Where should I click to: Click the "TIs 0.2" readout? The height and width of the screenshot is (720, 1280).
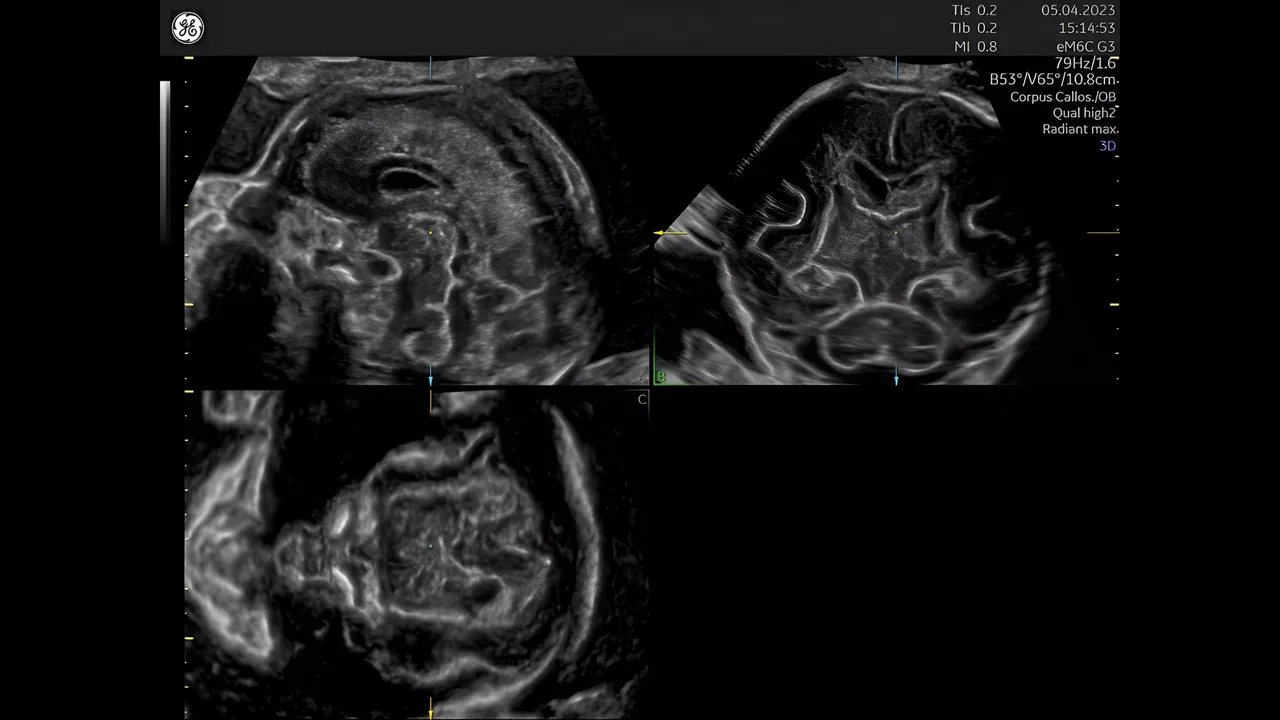pyautogui.click(x=974, y=10)
